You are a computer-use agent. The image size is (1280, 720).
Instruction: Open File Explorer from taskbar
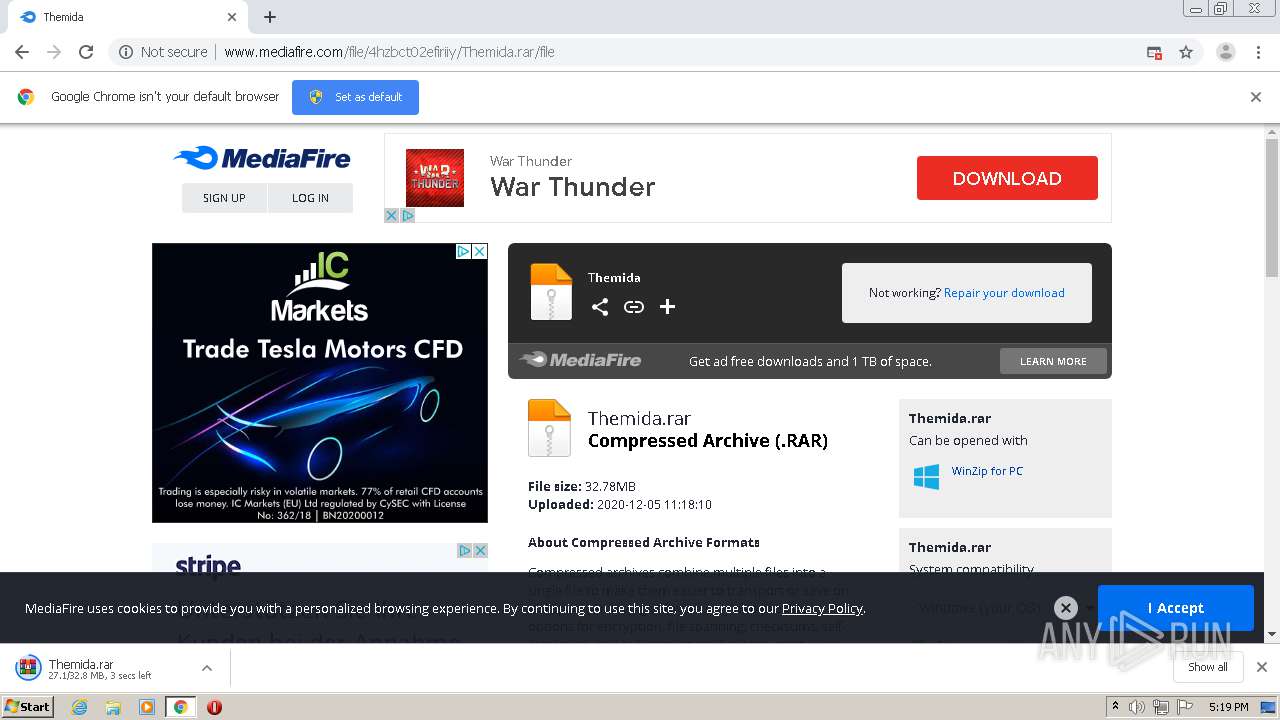[113, 707]
